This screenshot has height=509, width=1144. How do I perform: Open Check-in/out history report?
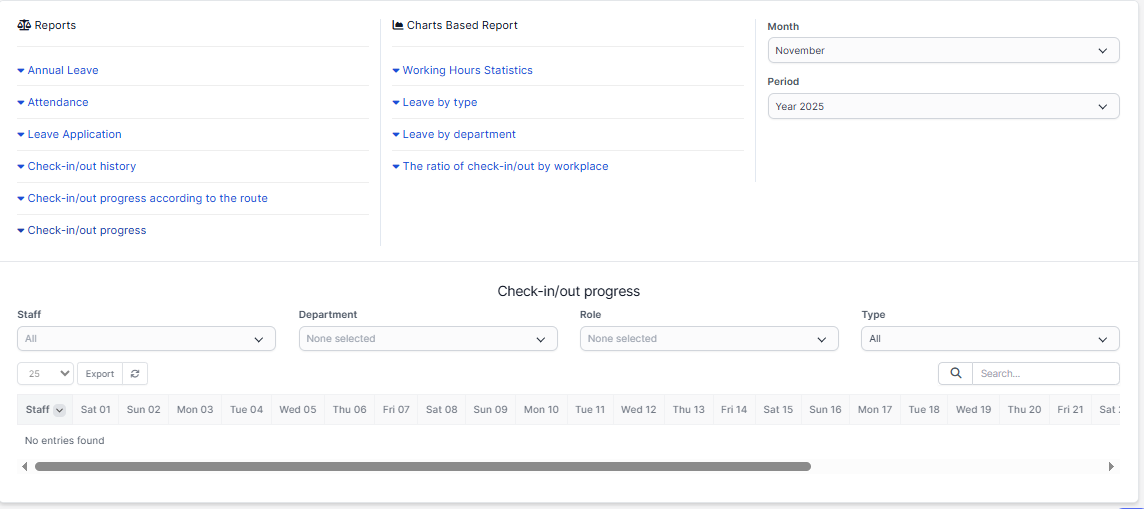81,166
